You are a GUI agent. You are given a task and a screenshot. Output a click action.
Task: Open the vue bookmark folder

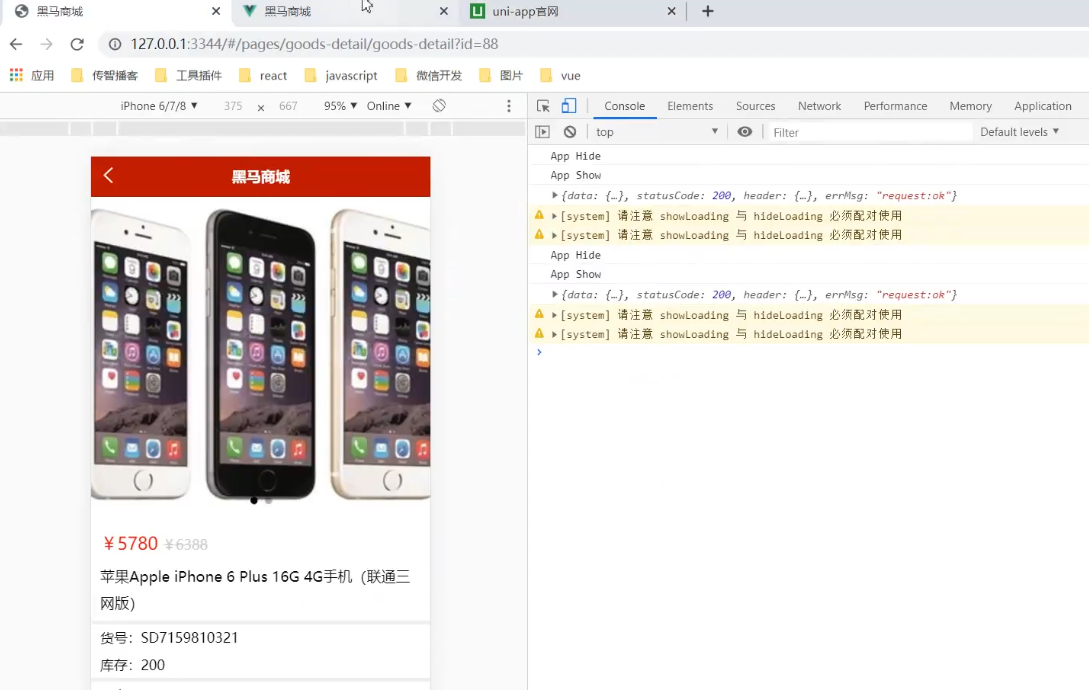click(x=560, y=75)
